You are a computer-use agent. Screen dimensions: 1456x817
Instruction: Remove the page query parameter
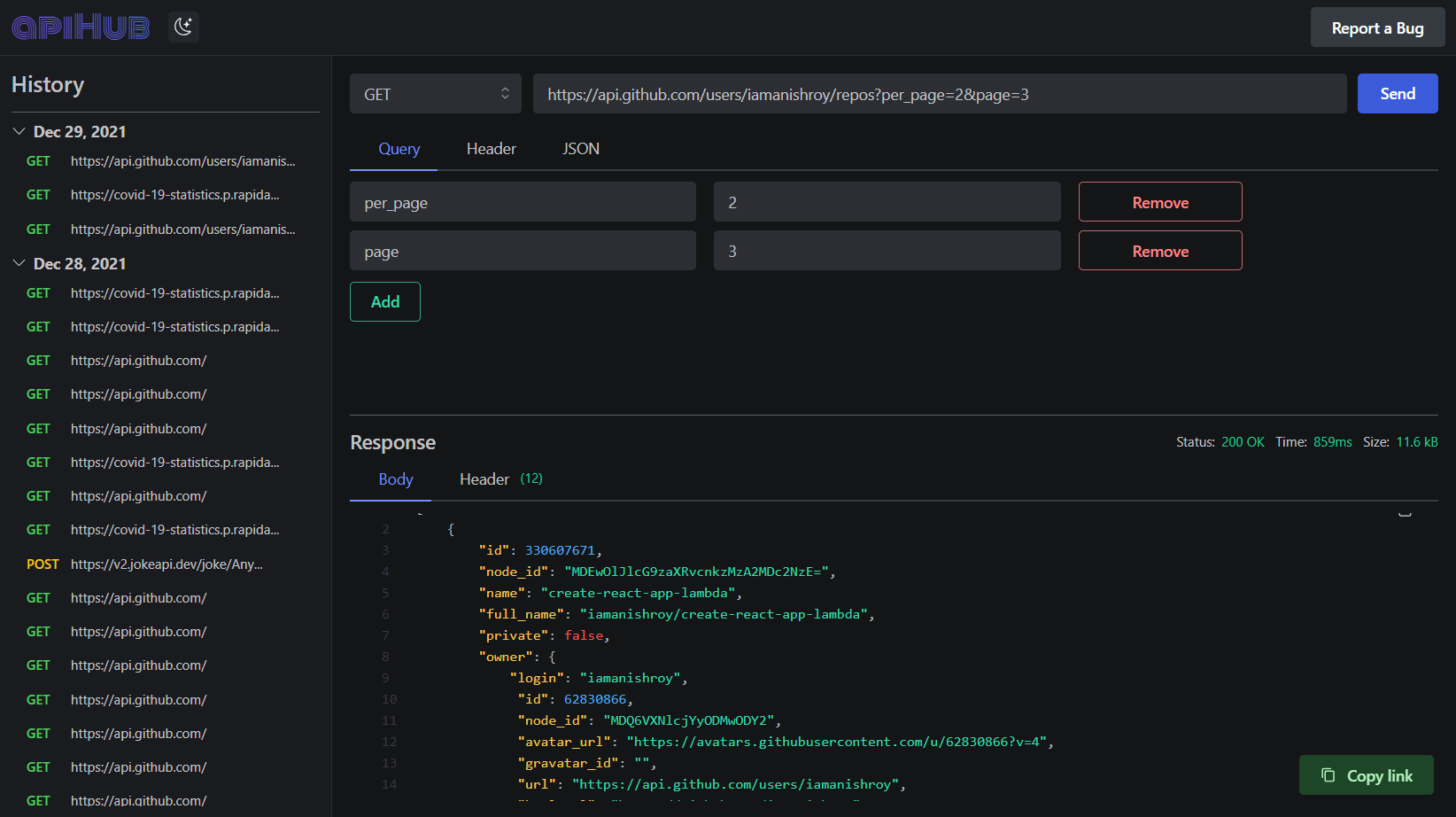point(1159,252)
